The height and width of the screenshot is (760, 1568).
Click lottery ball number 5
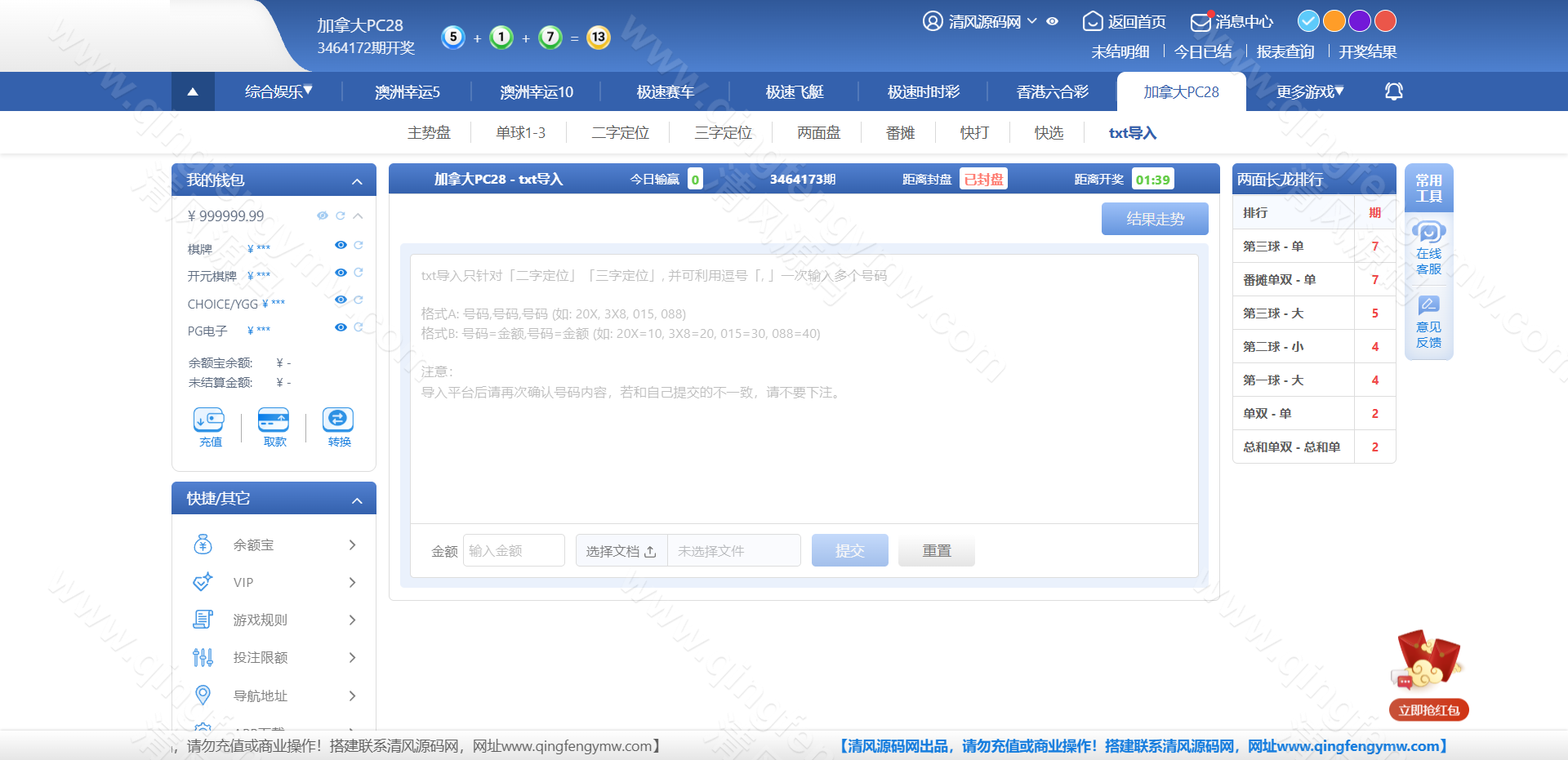tap(453, 37)
